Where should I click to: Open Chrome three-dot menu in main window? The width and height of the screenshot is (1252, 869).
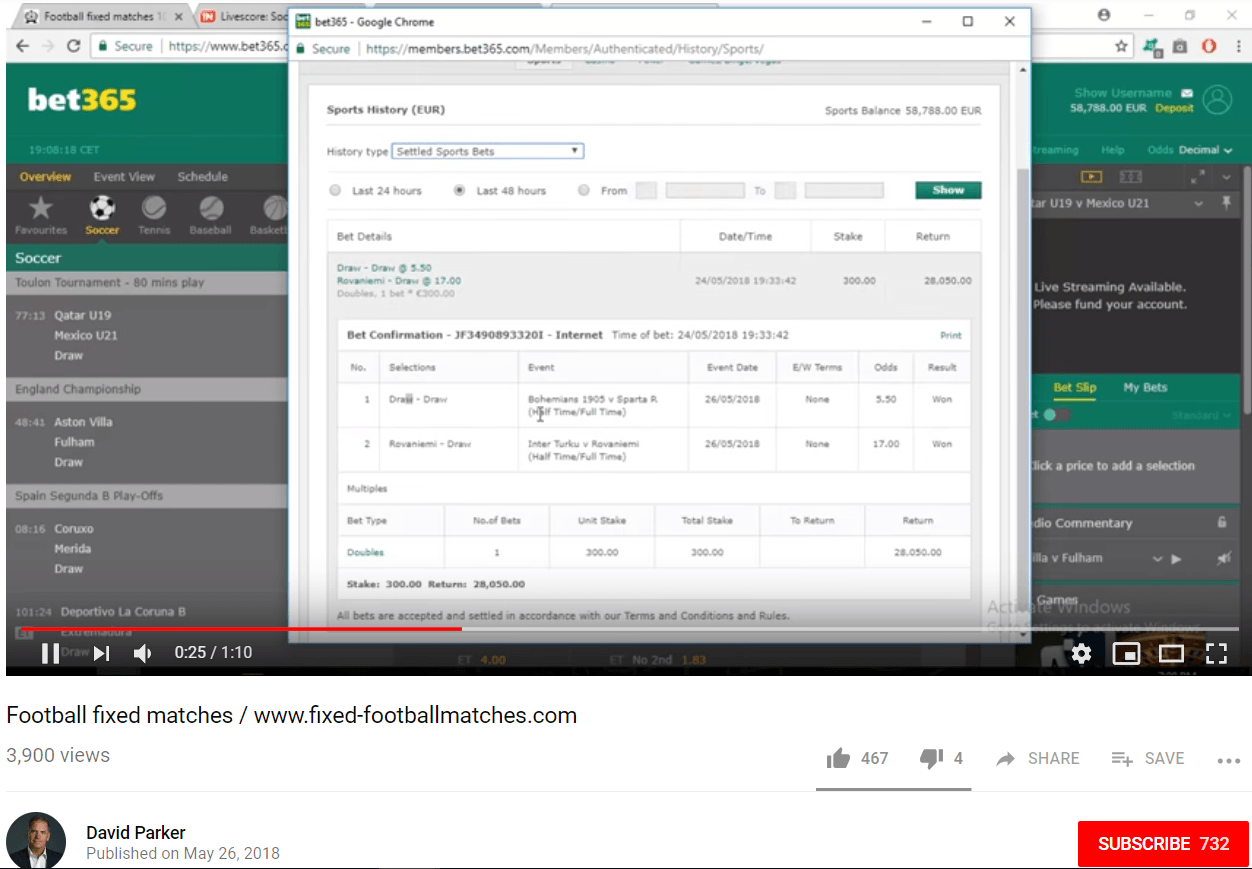tap(1239, 46)
